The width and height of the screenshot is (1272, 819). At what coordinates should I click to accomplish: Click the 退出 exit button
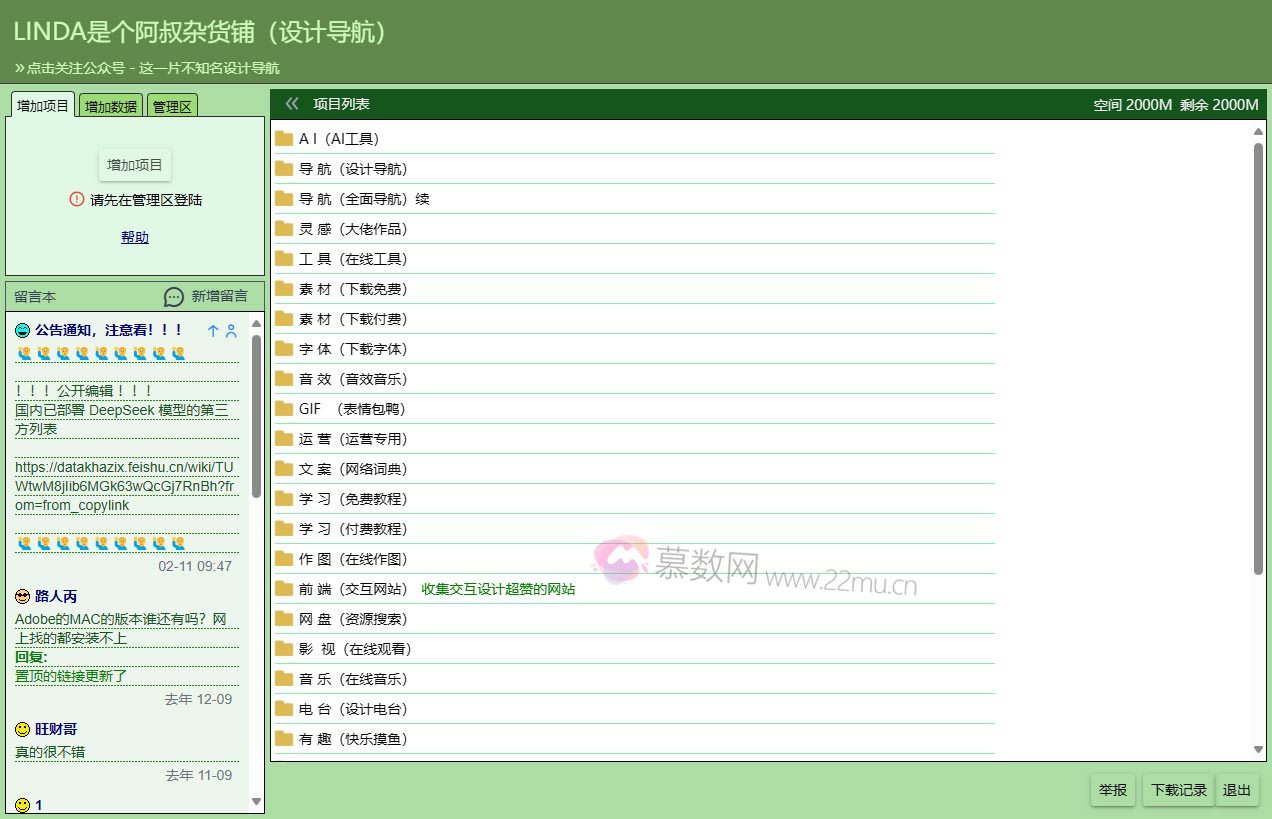[1237, 790]
